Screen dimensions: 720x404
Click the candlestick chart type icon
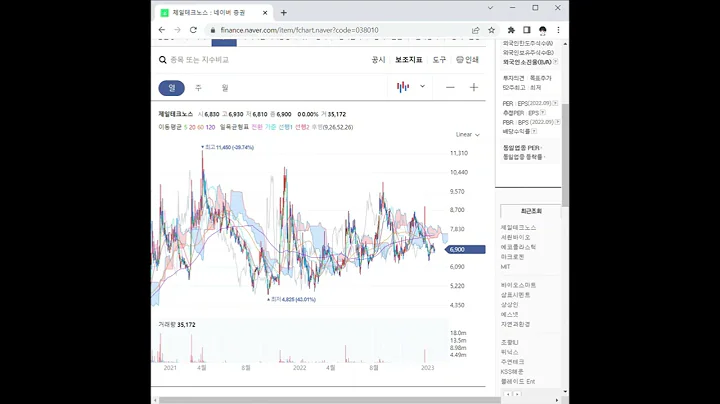[x=403, y=87]
